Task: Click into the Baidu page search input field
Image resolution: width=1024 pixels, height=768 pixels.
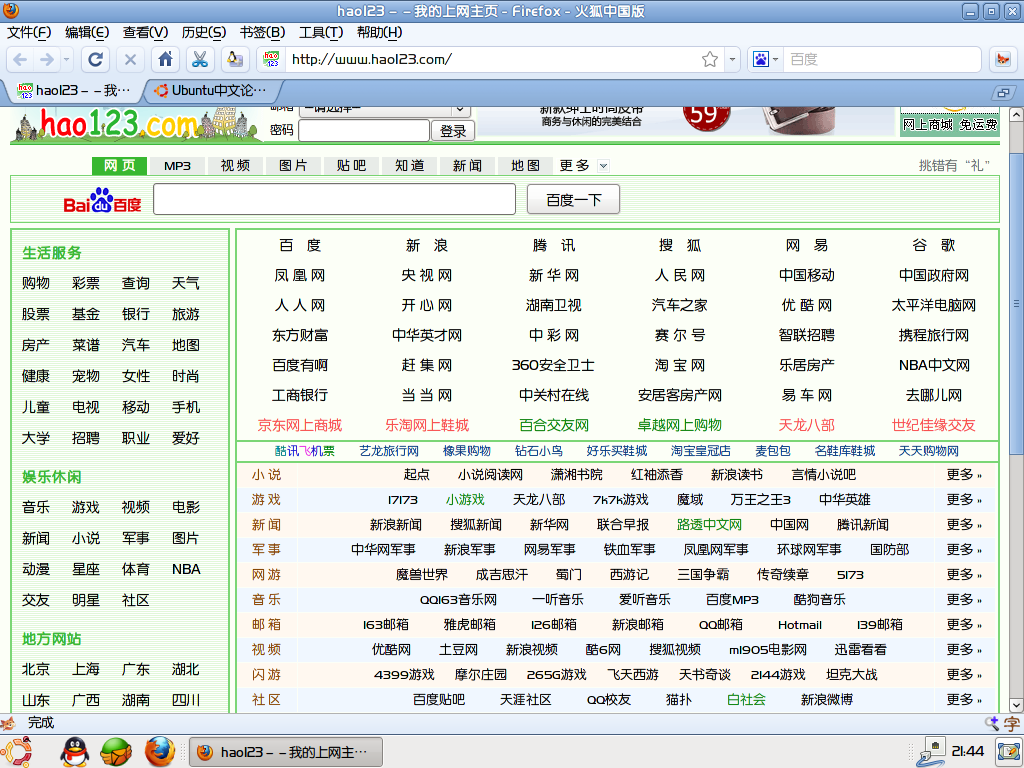Action: [x=334, y=199]
